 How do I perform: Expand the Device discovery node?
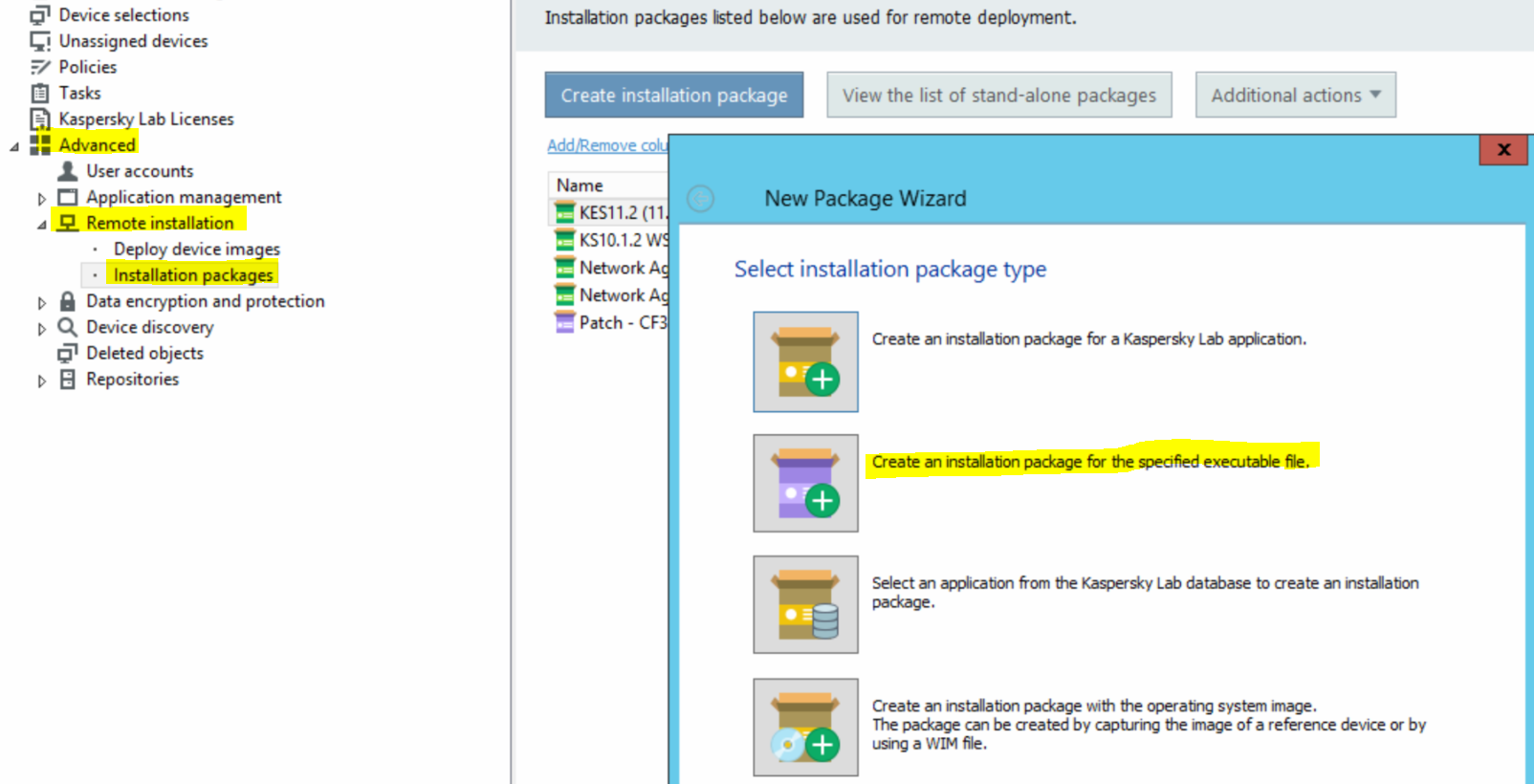point(41,328)
